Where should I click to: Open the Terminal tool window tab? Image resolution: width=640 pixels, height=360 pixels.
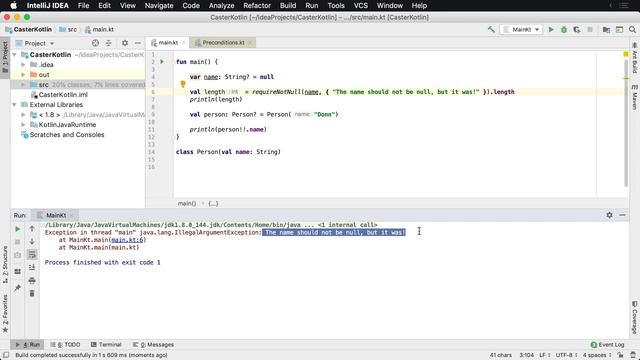pos(106,344)
